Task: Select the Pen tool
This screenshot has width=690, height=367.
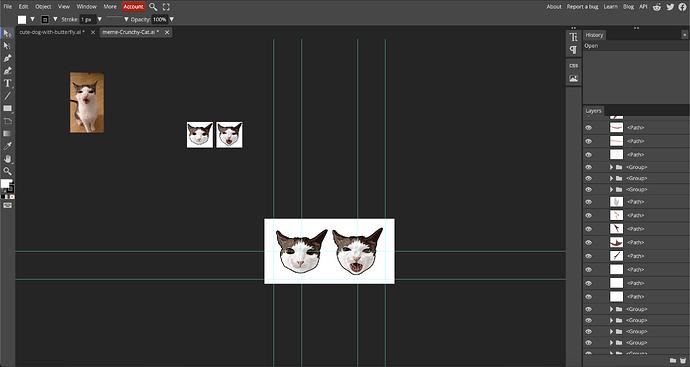Action: click(7, 58)
